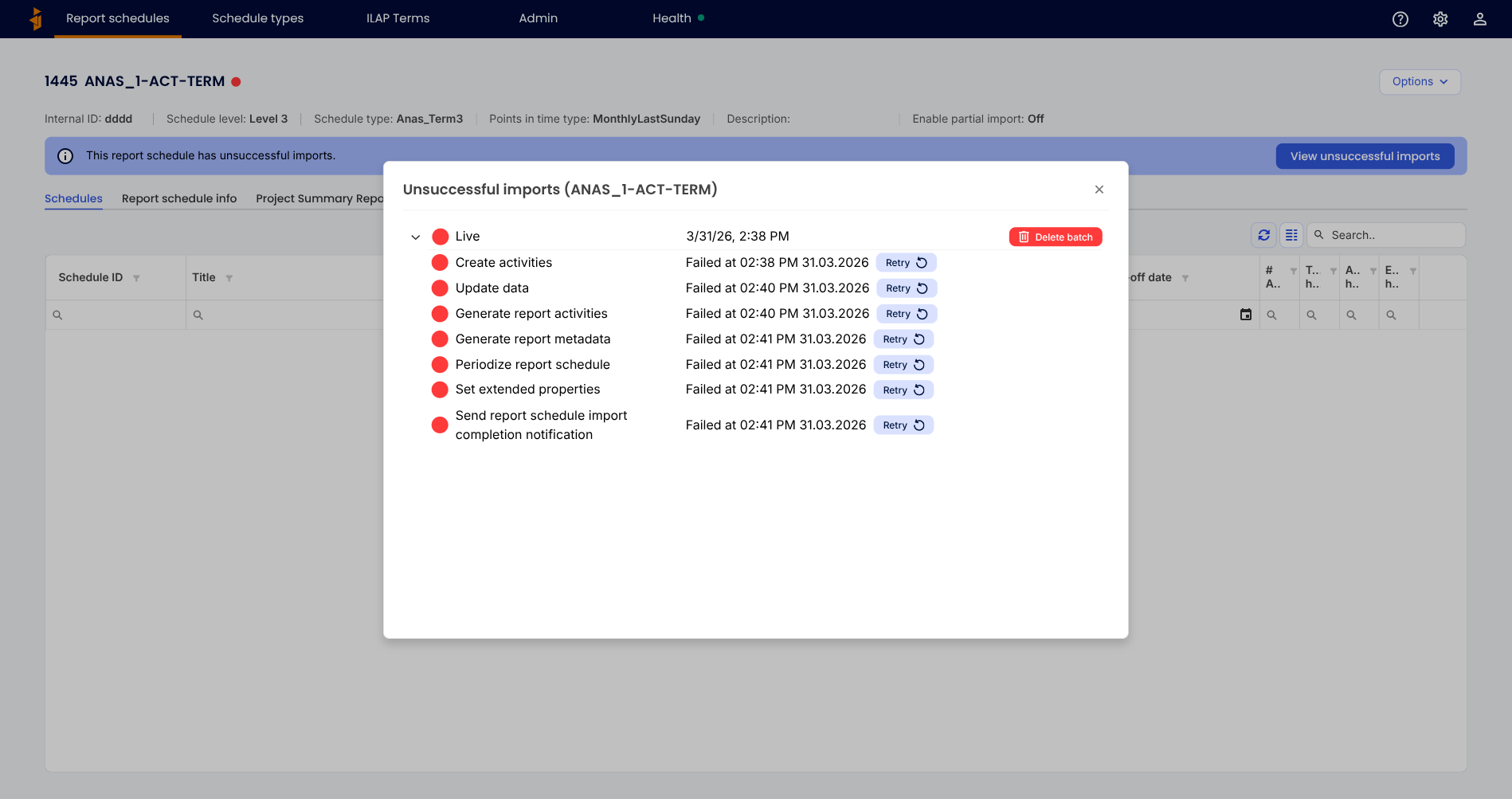Click the grid Search field

(x=1385, y=235)
